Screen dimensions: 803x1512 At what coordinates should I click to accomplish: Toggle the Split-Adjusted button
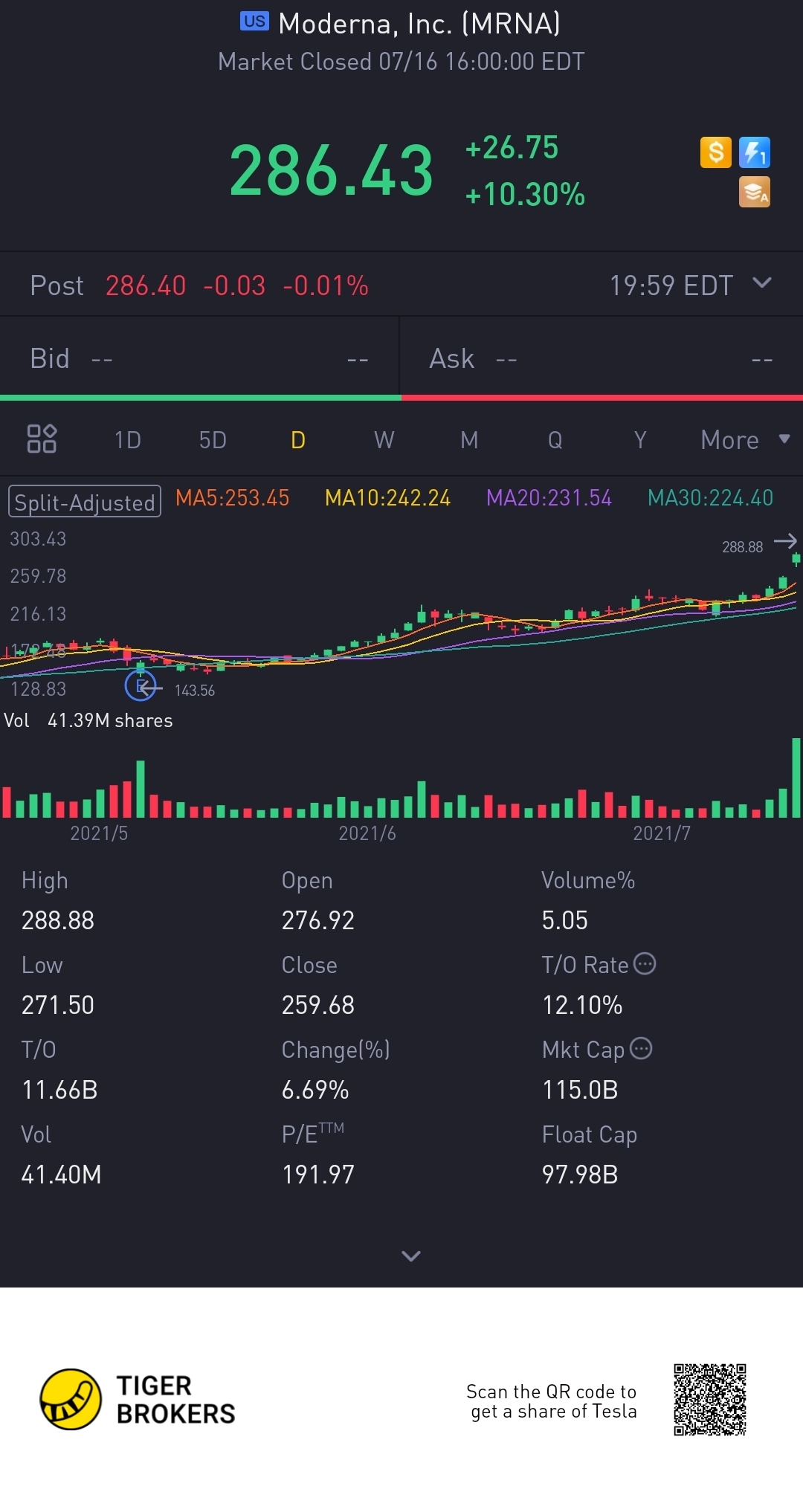[x=84, y=501]
